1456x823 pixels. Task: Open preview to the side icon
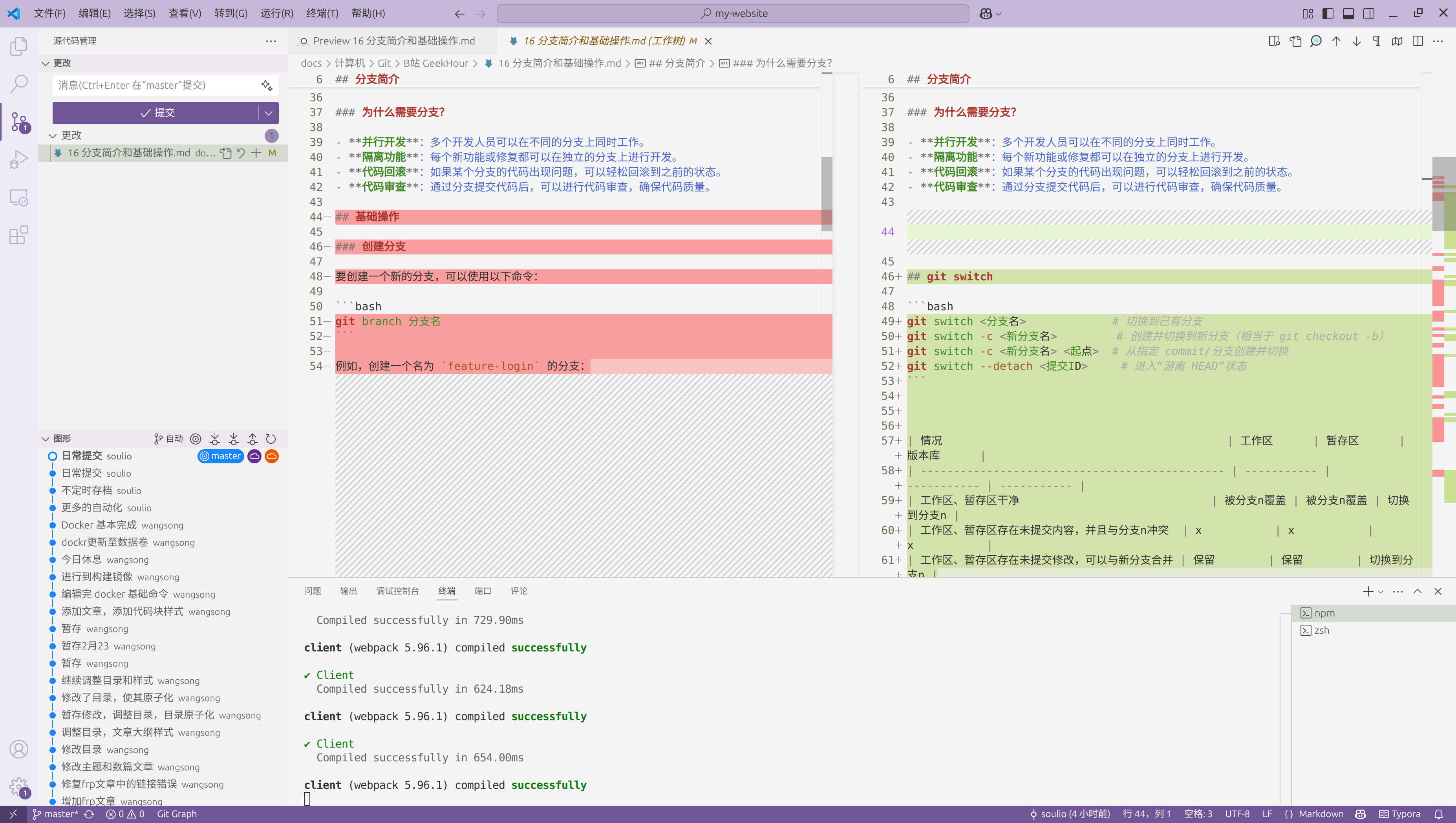coord(1275,41)
